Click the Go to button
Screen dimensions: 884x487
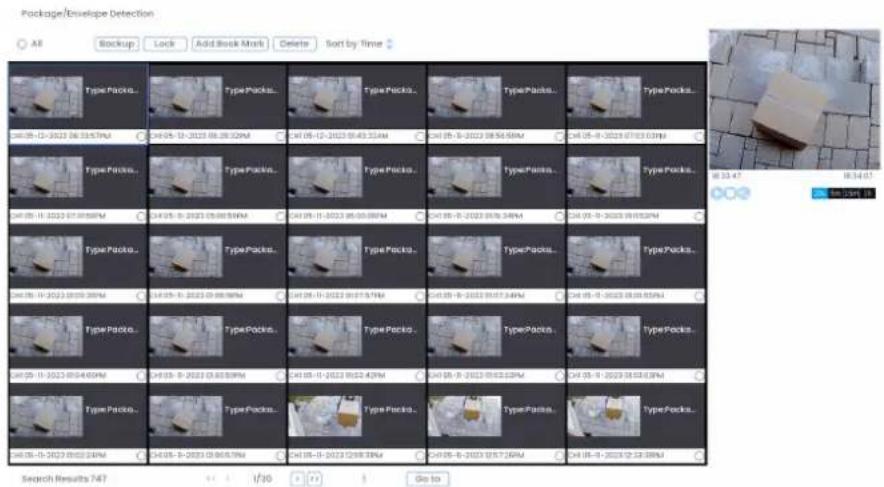pos(427,479)
